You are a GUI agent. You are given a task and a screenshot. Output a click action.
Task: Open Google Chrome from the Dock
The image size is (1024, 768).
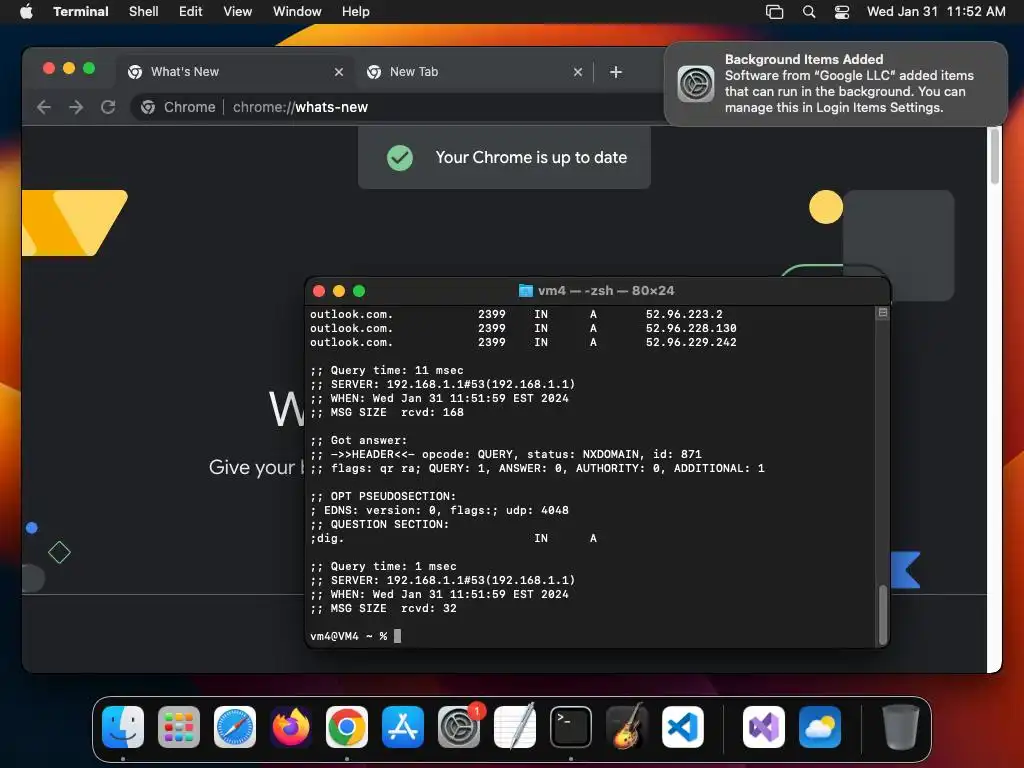tap(347, 727)
